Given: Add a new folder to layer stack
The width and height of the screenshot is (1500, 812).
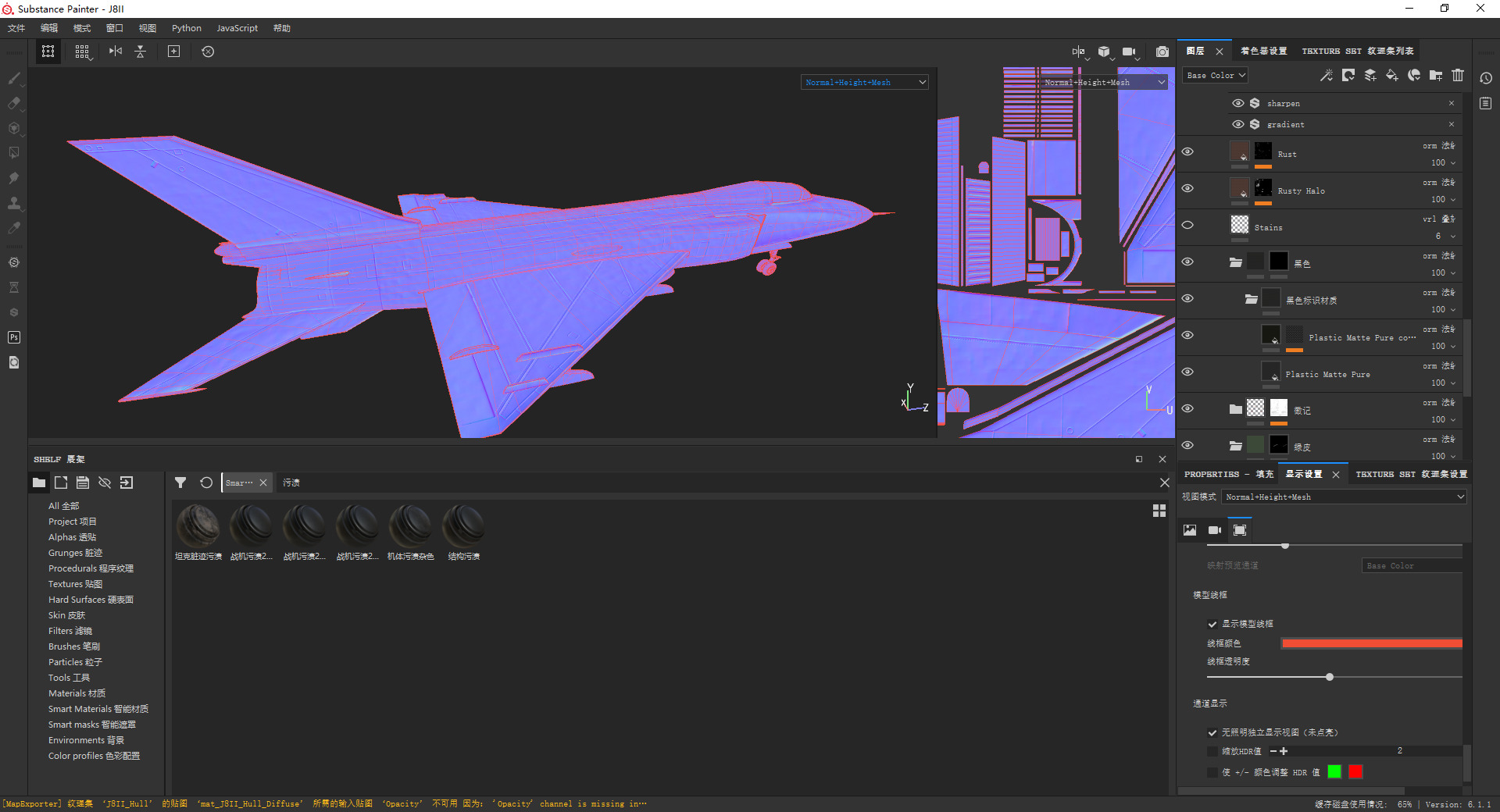Looking at the screenshot, I should [x=1436, y=75].
